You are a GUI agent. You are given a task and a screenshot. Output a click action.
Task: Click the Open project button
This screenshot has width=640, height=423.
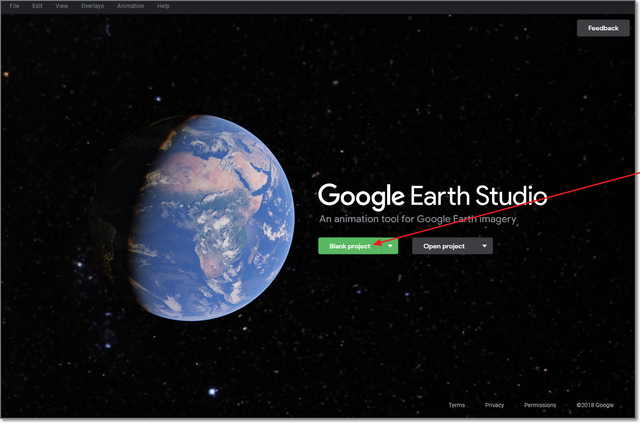444,246
